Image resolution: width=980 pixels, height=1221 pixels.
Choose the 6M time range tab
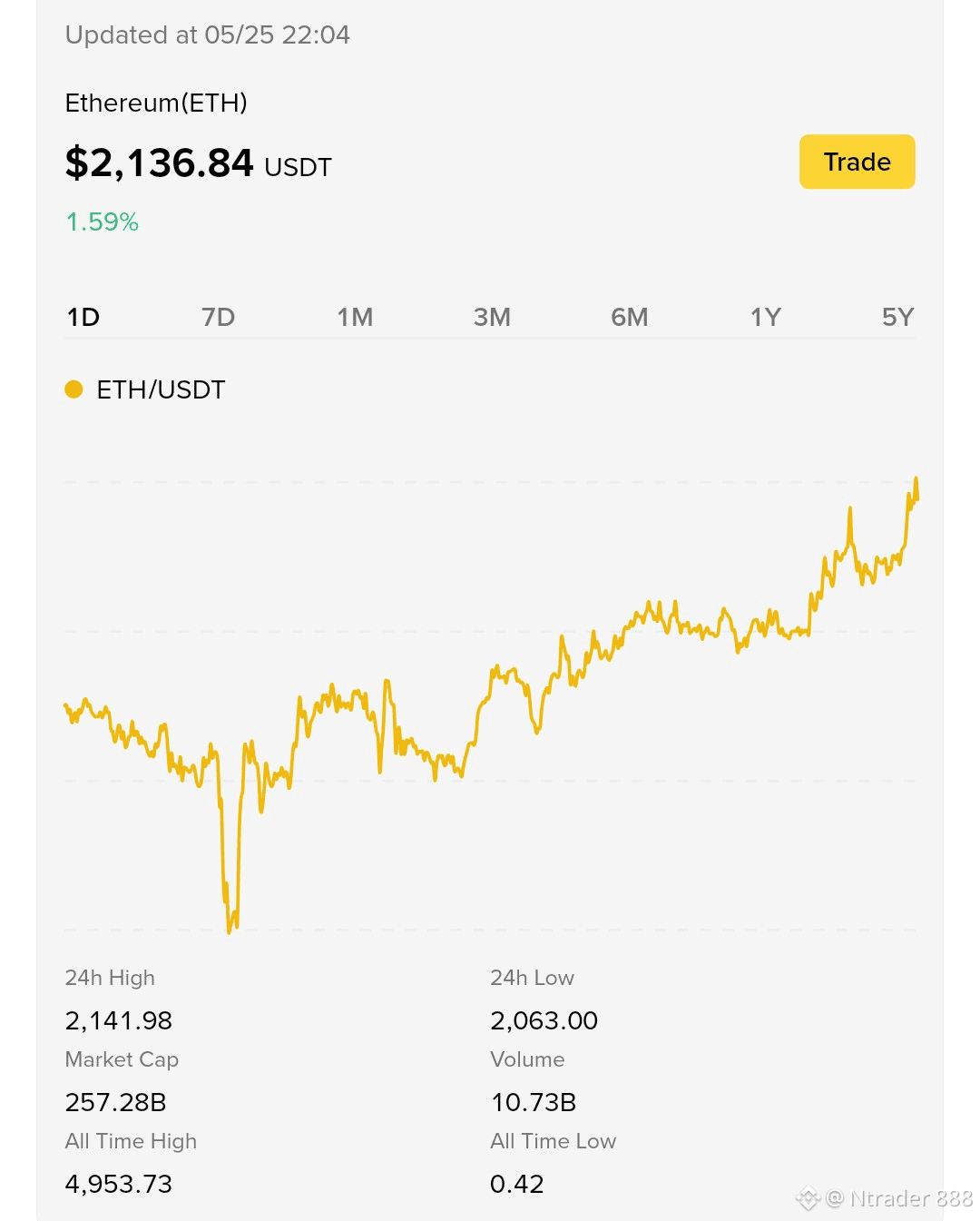point(629,317)
